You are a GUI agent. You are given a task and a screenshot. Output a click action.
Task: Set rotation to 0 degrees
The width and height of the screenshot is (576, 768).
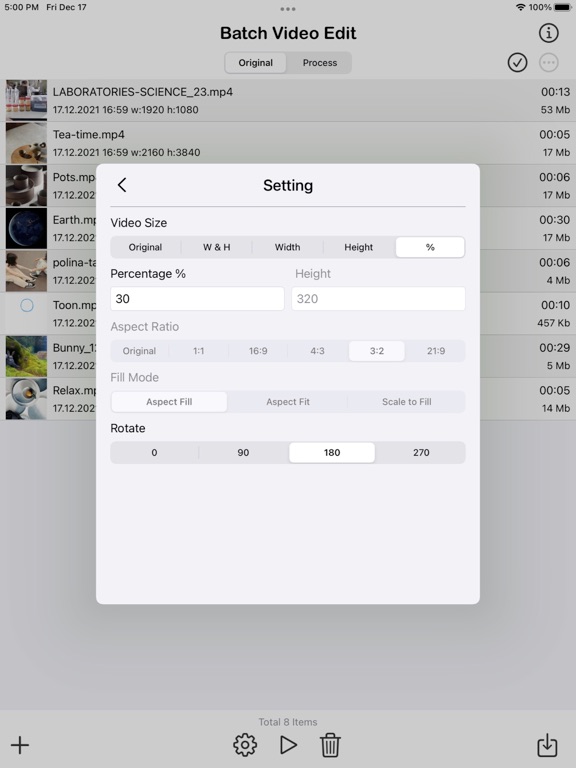click(x=154, y=453)
